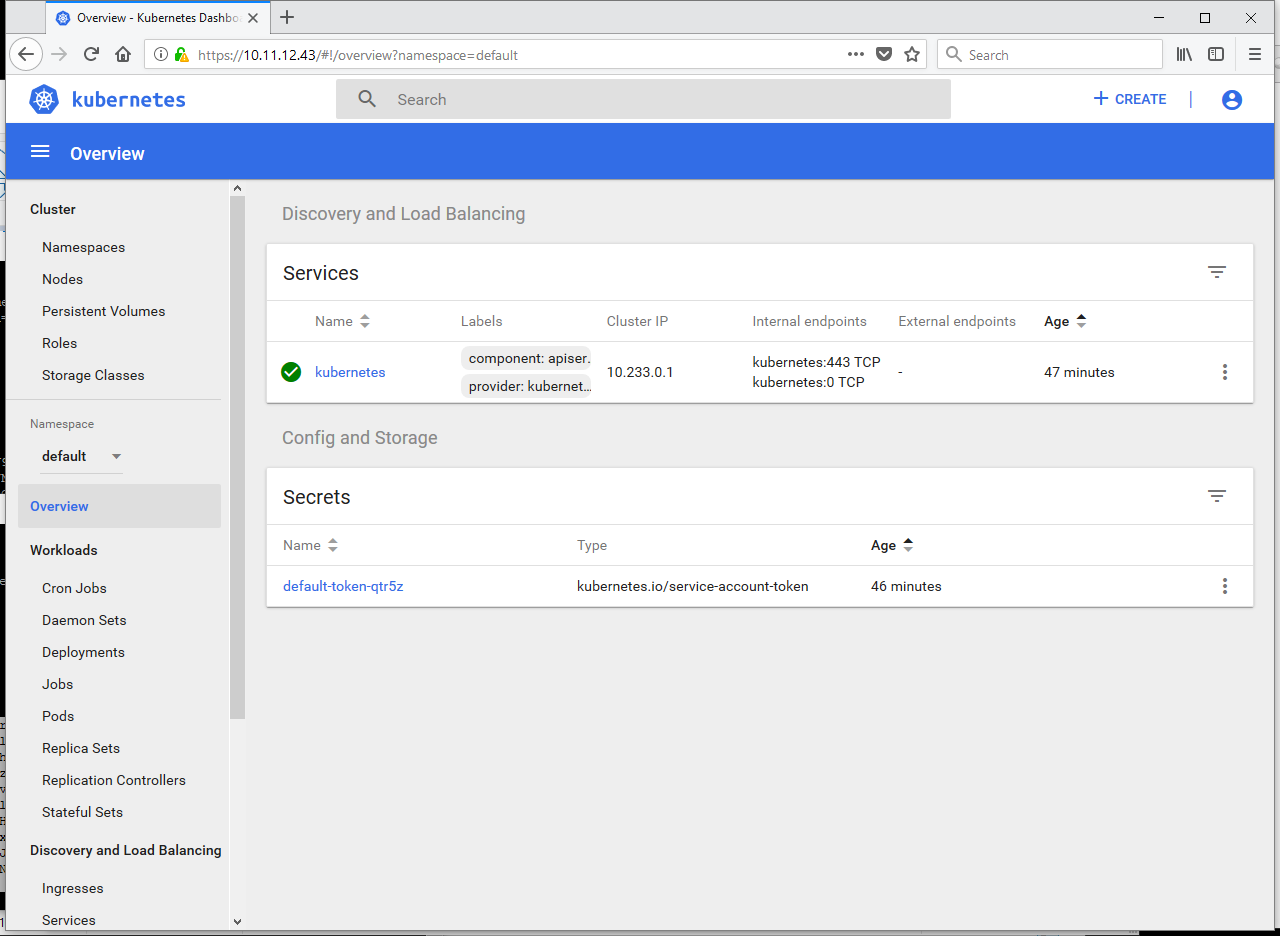Close the Kubernetes Dashboard tab
1280x936 pixels.
(x=251, y=18)
